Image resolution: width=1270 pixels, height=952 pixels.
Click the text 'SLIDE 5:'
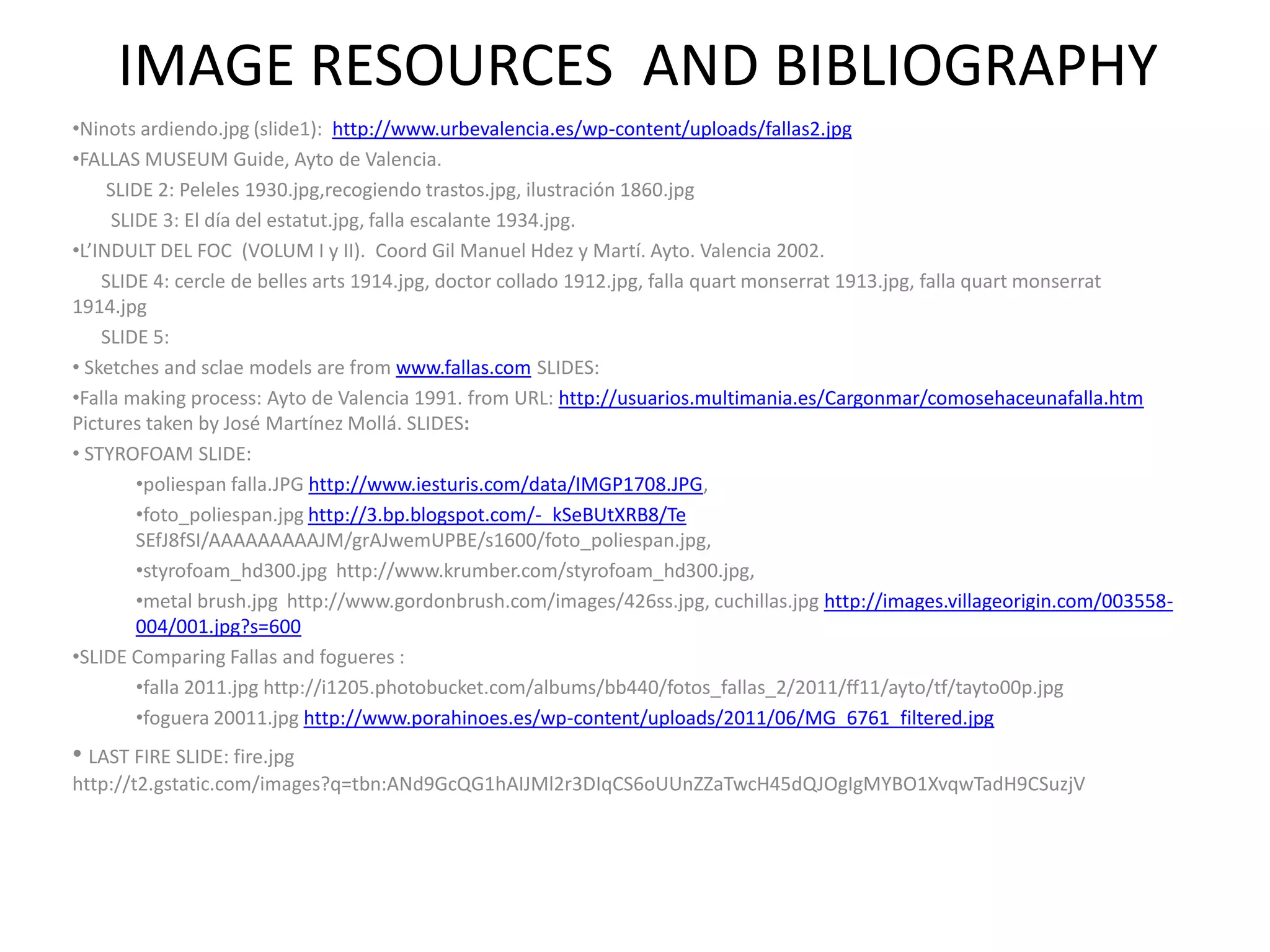point(135,337)
